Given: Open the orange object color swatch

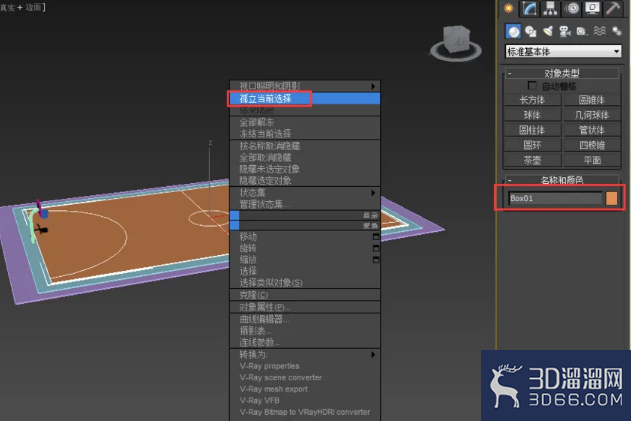Looking at the screenshot, I should 612,198.
